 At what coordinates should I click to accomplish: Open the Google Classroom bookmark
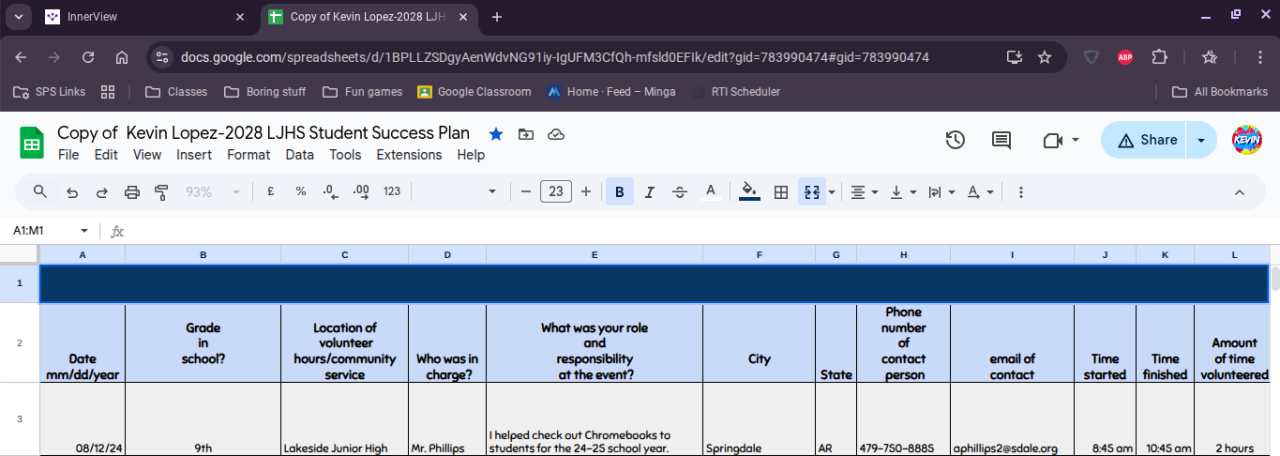[474, 92]
